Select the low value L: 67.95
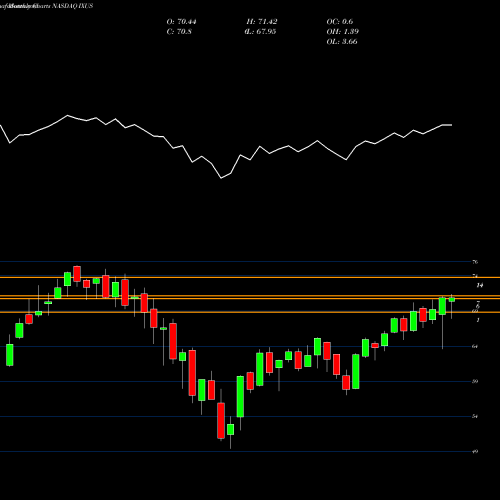Viewport: 500px width, 500px height. click(261, 32)
